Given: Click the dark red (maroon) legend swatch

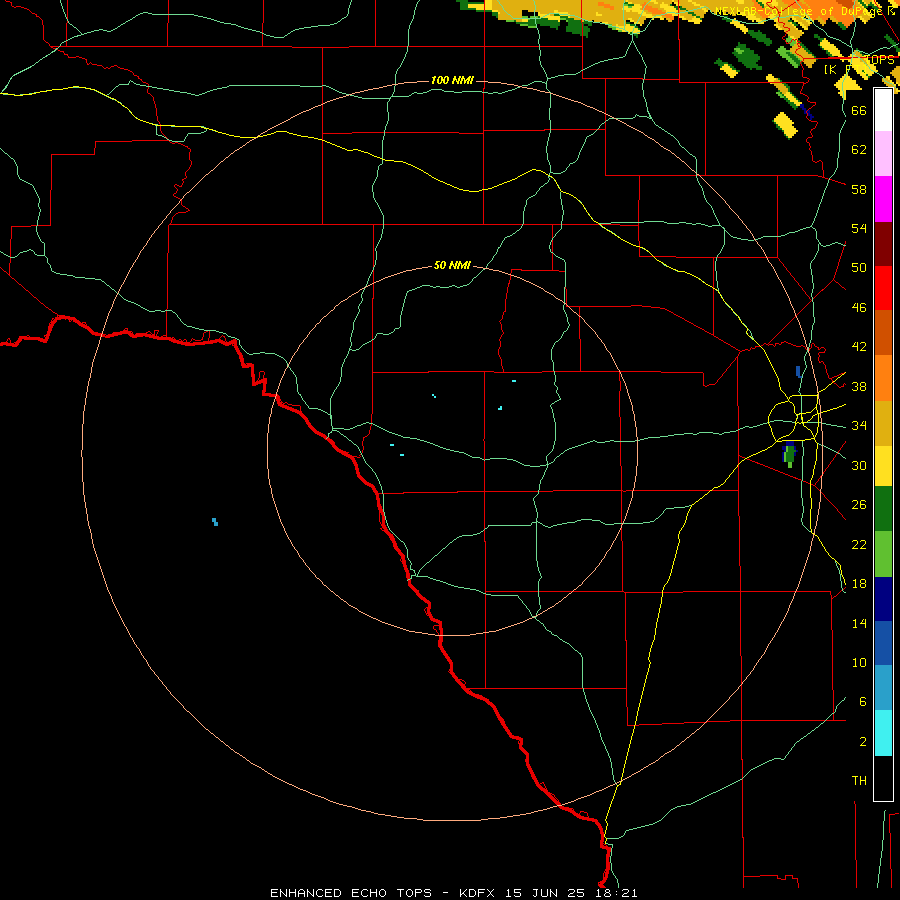Looking at the screenshot, I should pos(883,243).
